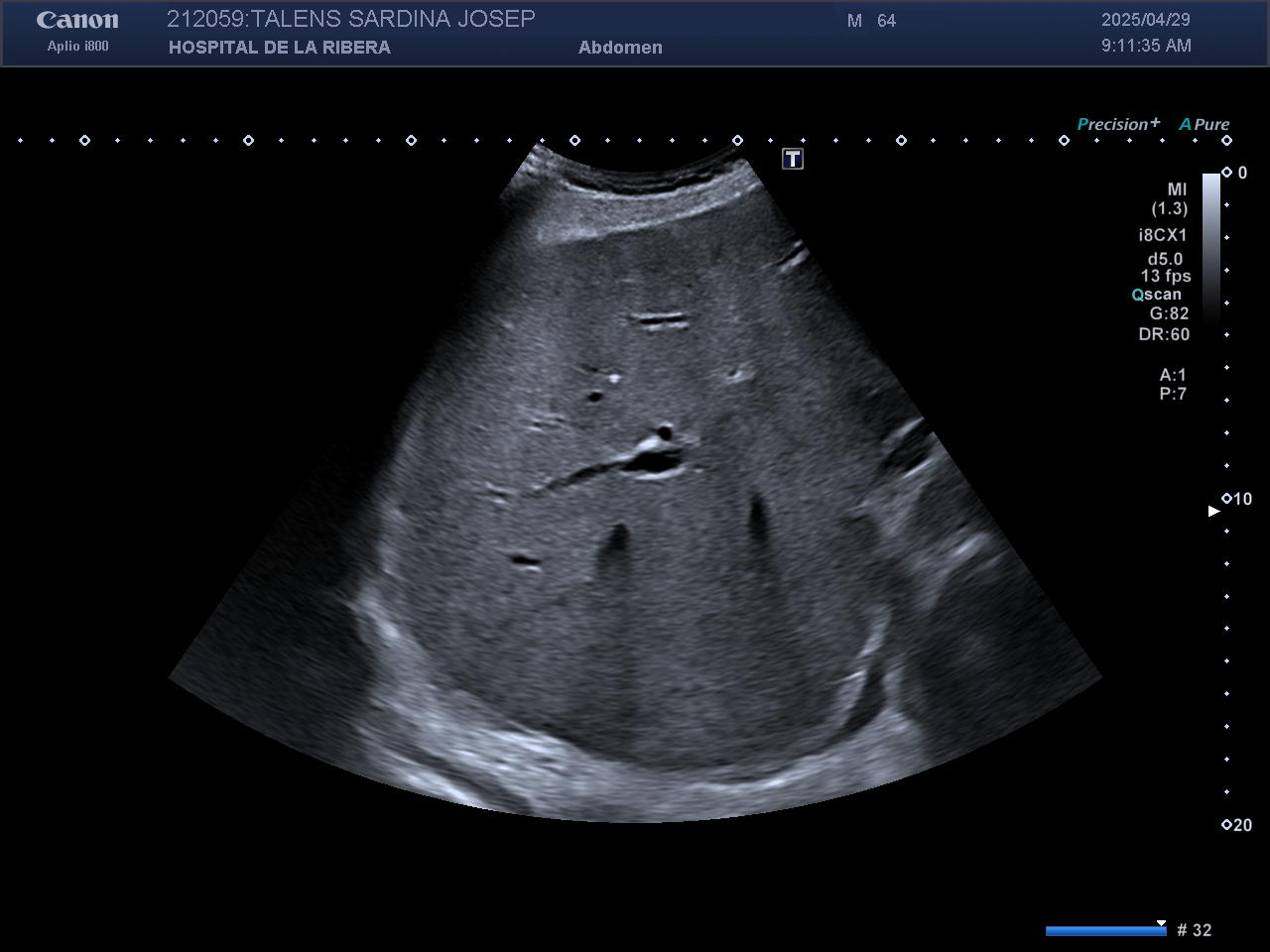The image size is (1270, 952).
Task: Click the 10 cm depth scale marker
Action: tap(1236, 499)
